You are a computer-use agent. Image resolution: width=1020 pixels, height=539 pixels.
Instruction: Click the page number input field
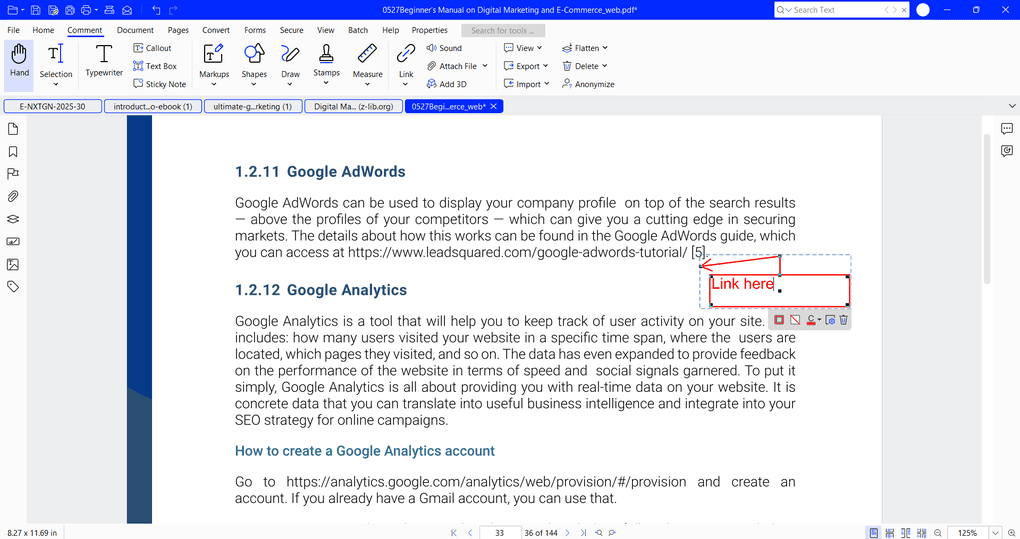click(x=500, y=532)
